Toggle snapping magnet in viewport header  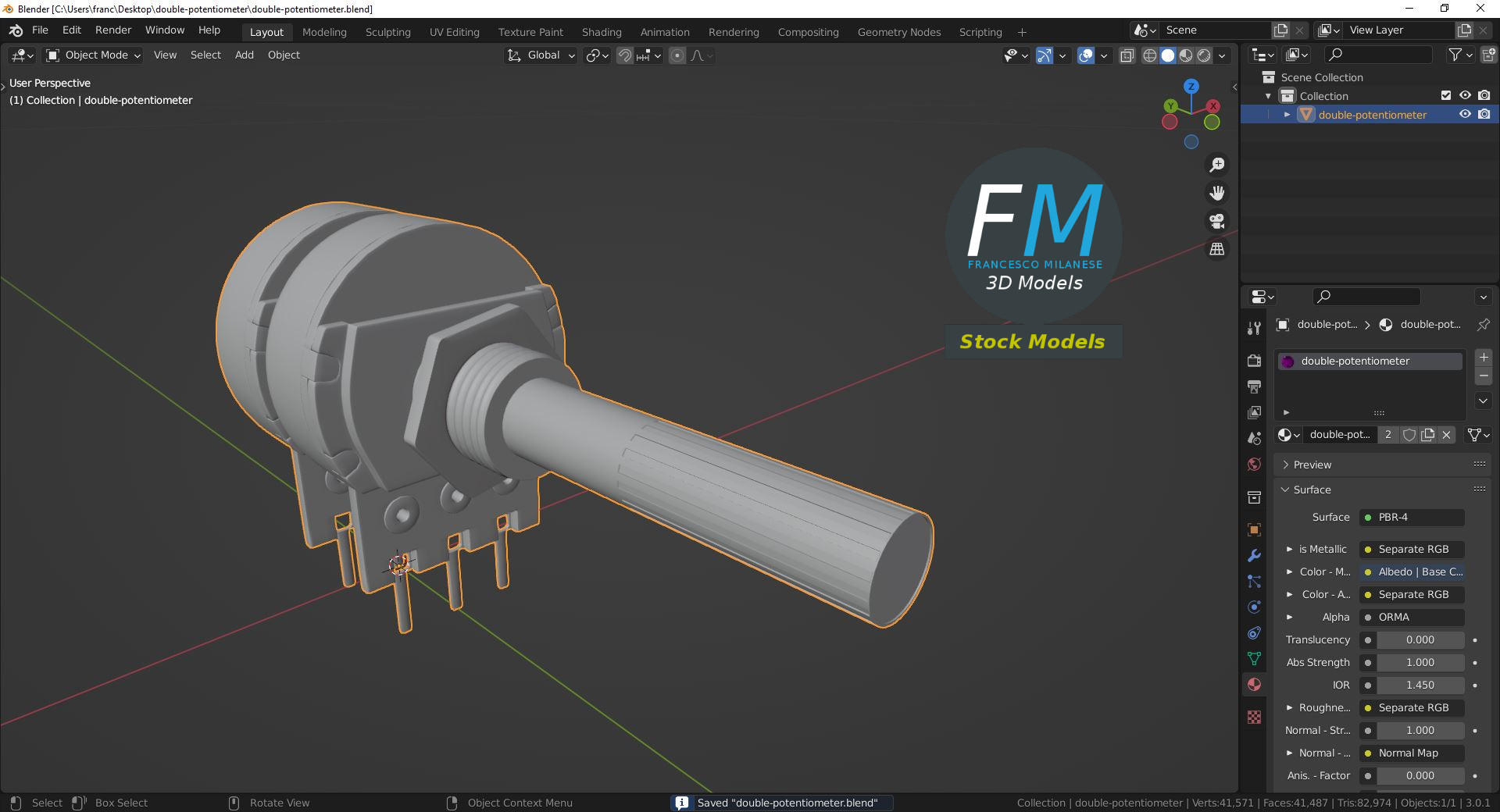pyautogui.click(x=625, y=55)
